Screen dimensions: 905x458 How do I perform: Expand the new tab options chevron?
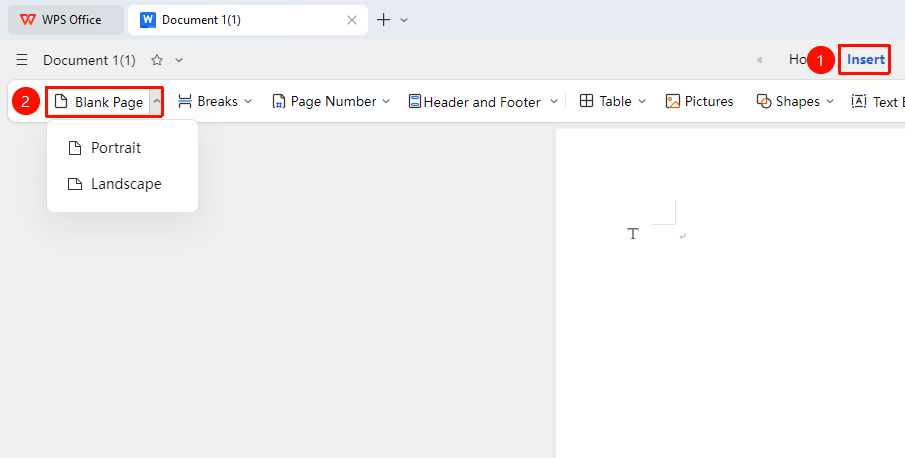point(404,20)
